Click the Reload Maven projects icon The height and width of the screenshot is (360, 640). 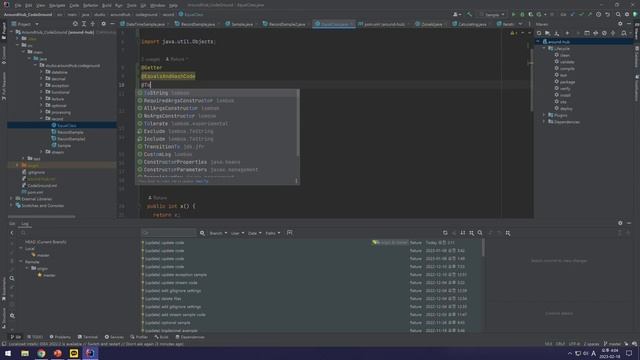click(539, 33)
